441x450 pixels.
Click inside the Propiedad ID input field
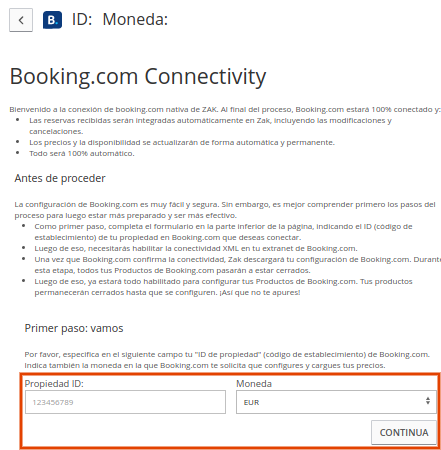[125, 402]
